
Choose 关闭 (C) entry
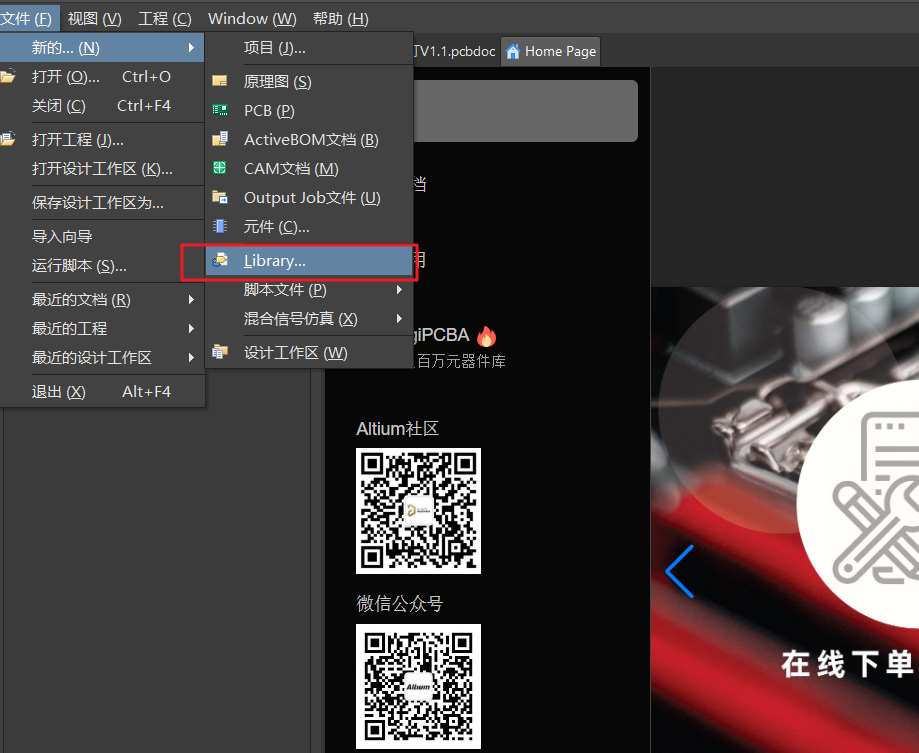click(102, 105)
